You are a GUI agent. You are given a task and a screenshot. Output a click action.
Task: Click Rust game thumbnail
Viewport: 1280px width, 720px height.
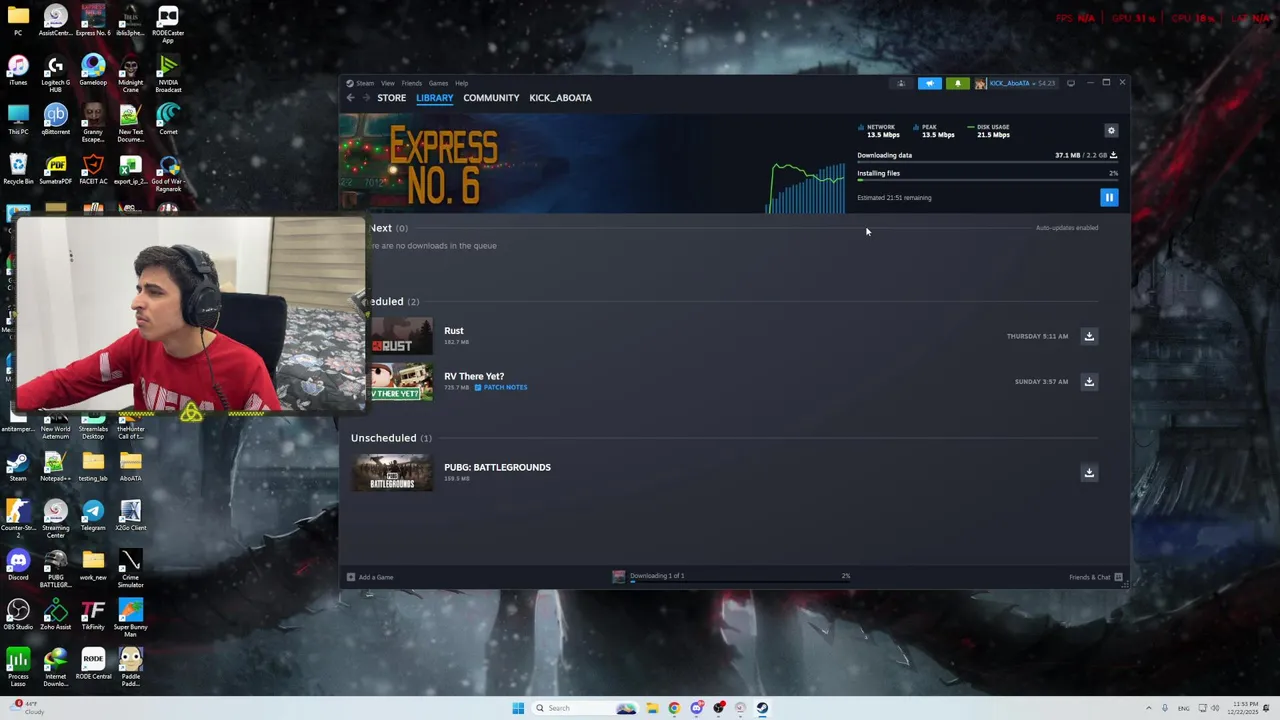pos(402,336)
